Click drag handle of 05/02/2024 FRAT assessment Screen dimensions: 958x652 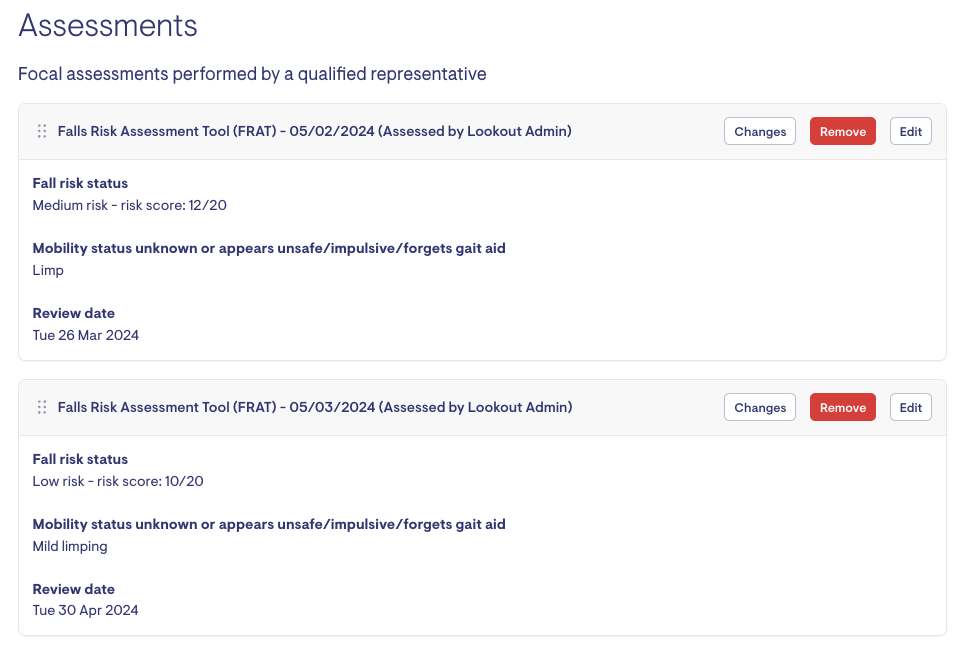pyautogui.click(x=42, y=131)
